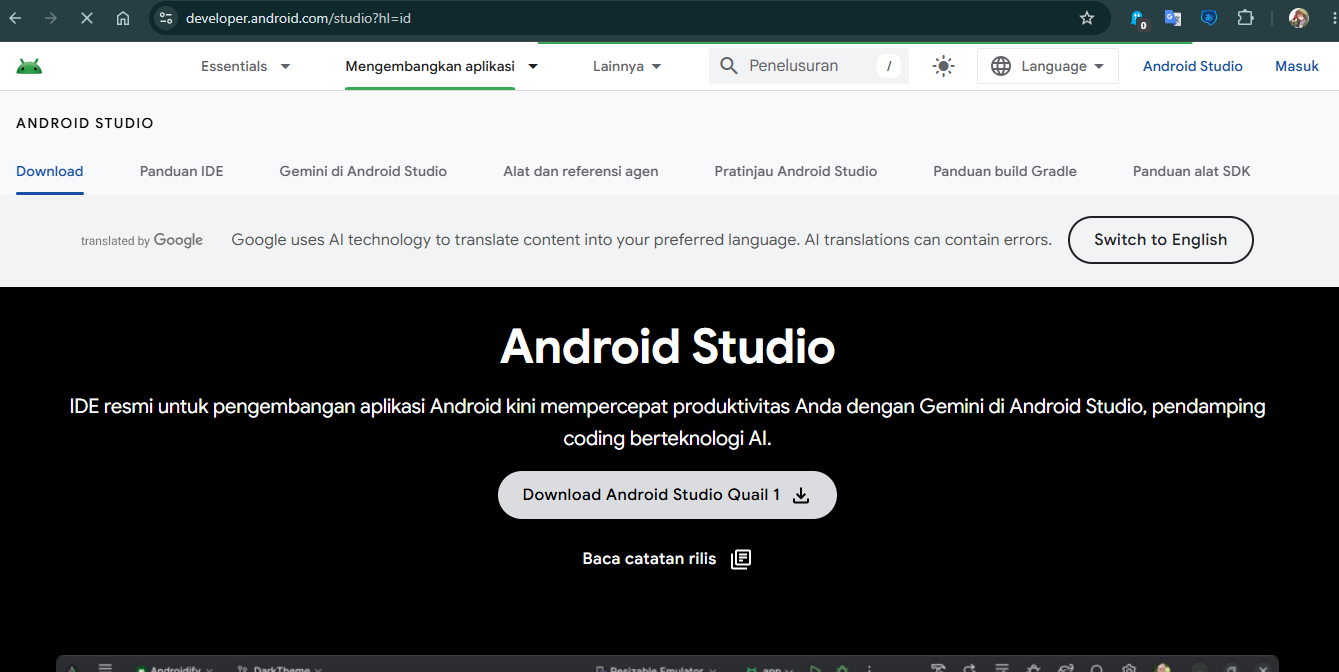Open the Language dropdown

pyautogui.click(x=1048, y=66)
